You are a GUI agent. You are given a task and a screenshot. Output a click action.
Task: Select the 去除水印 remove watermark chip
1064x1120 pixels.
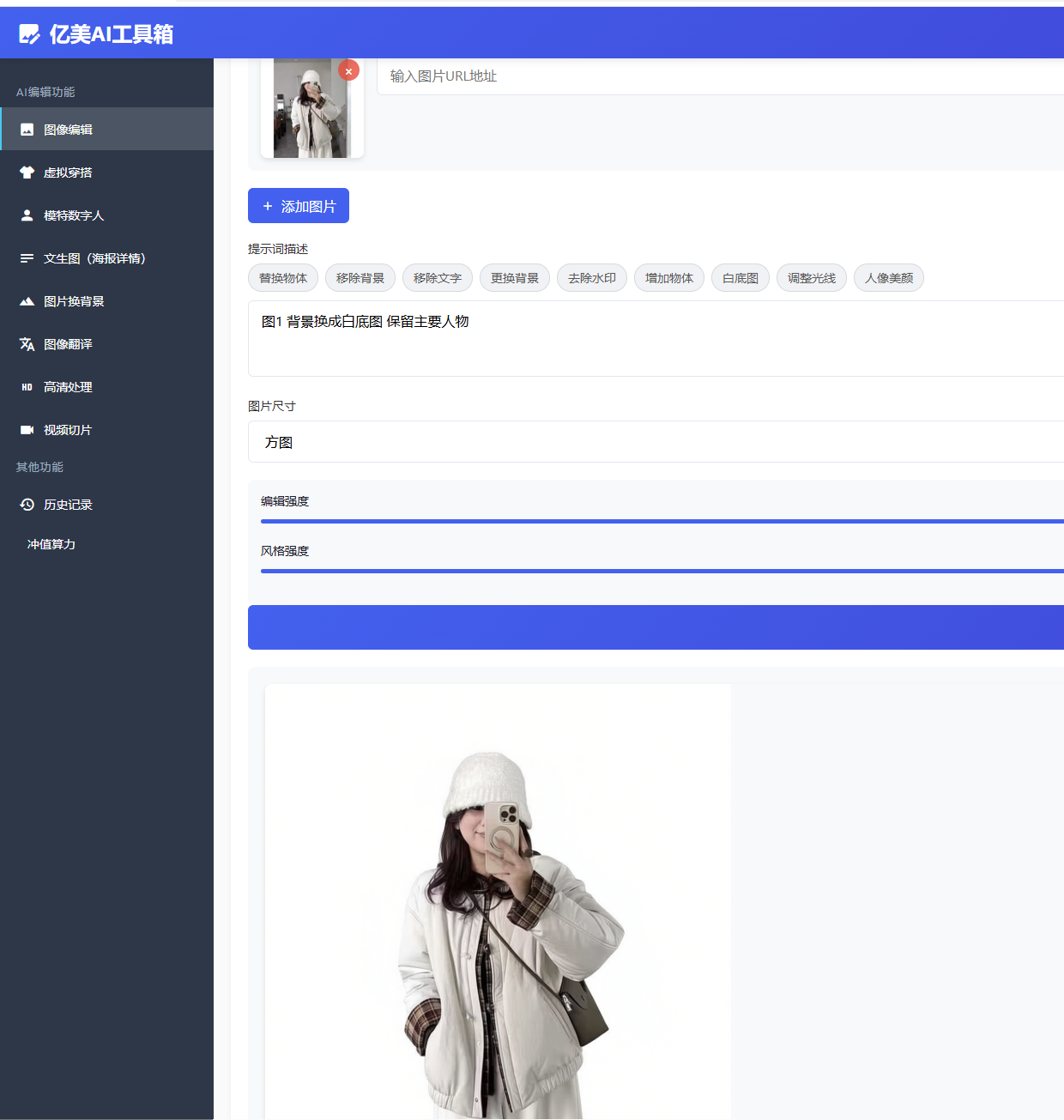click(592, 278)
